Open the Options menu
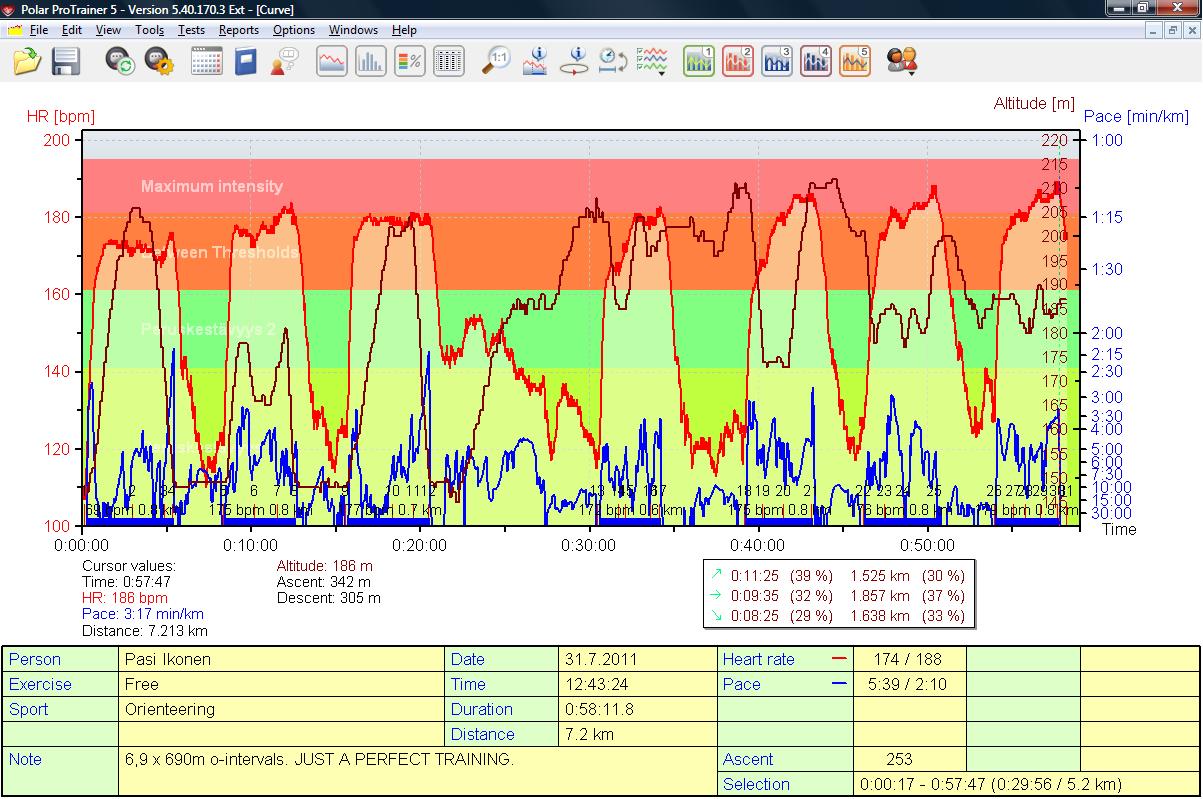Viewport: 1203px width, 799px height. (294, 30)
